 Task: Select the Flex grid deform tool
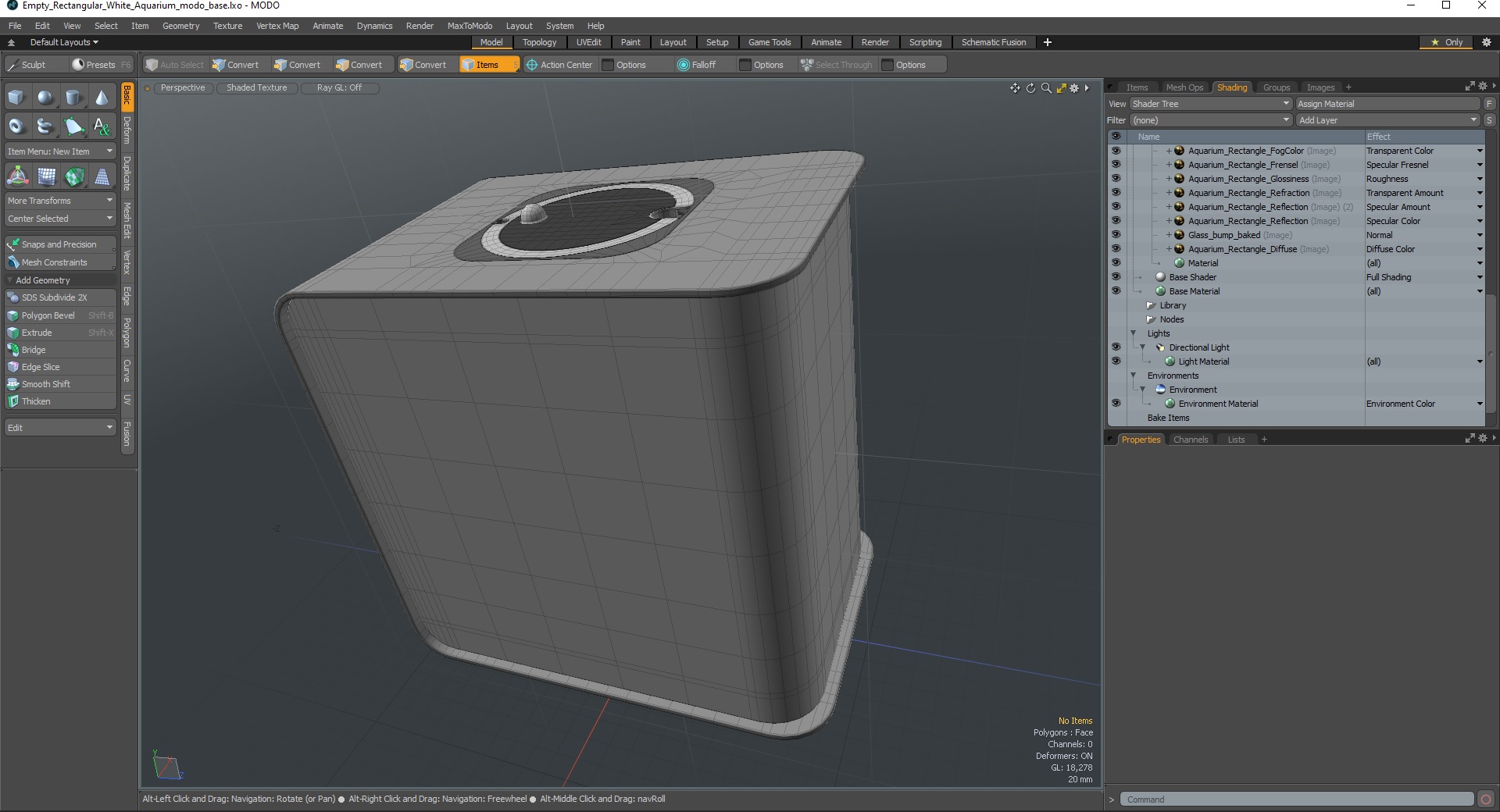[46, 177]
